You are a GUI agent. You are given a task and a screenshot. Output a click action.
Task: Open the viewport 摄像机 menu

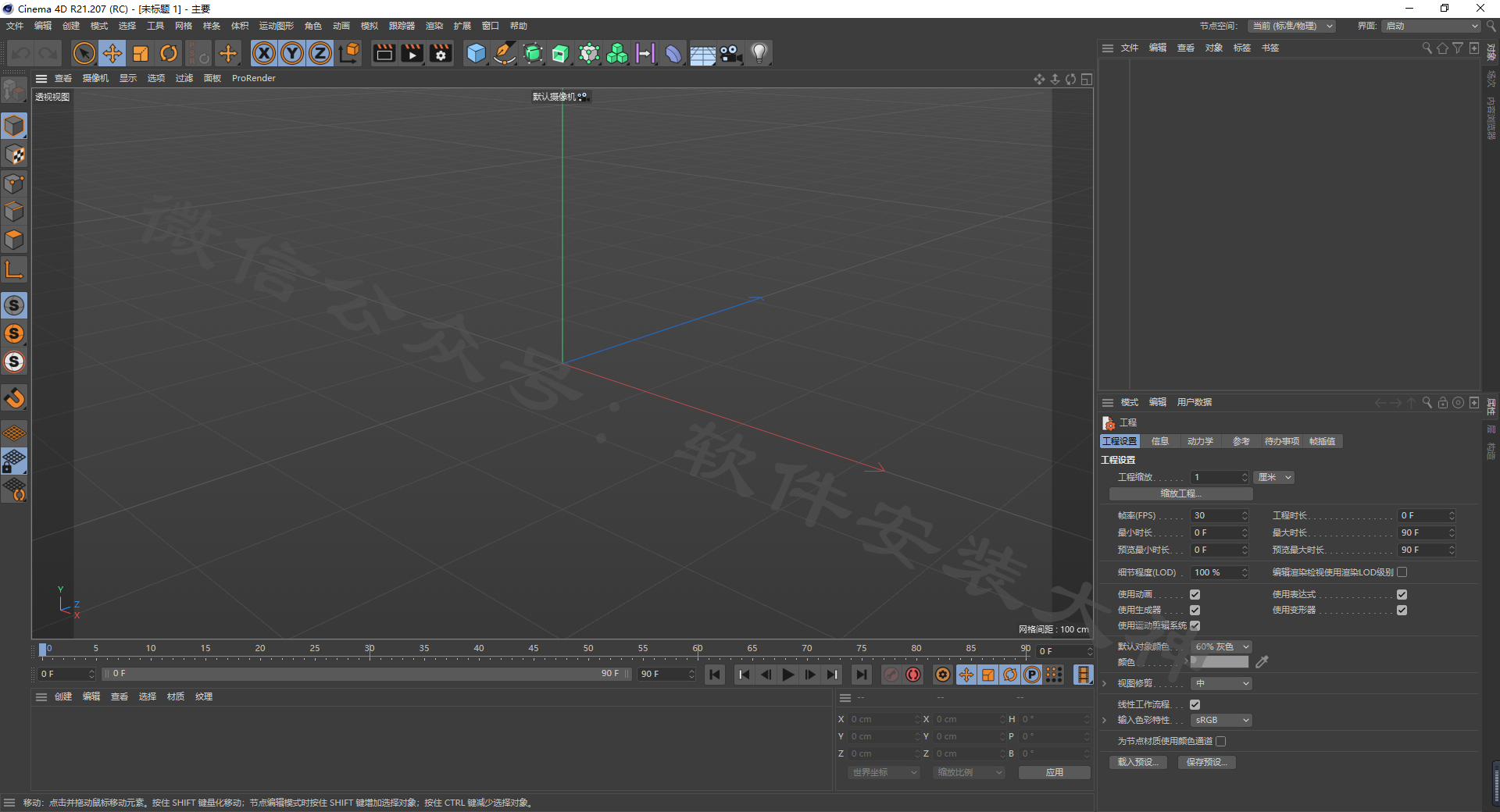[x=96, y=78]
